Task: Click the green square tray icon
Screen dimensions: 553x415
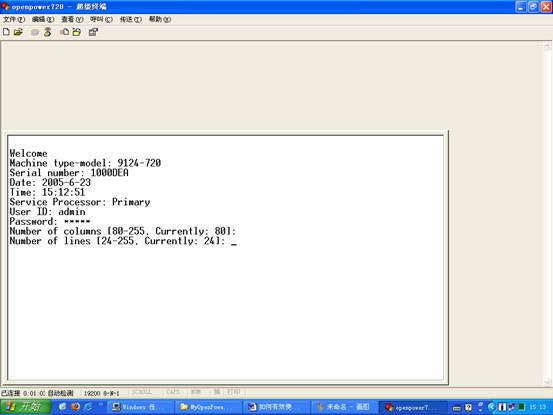Action: click(x=521, y=407)
